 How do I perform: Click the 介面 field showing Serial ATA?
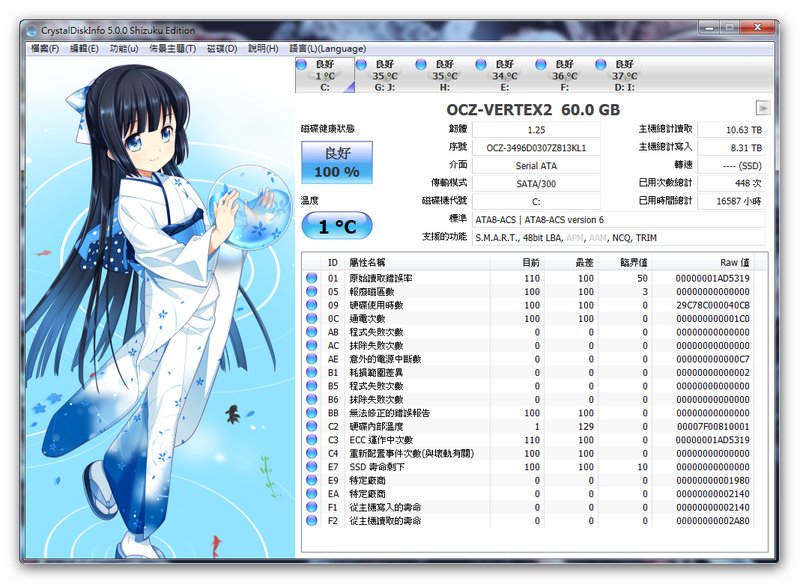tap(536, 166)
